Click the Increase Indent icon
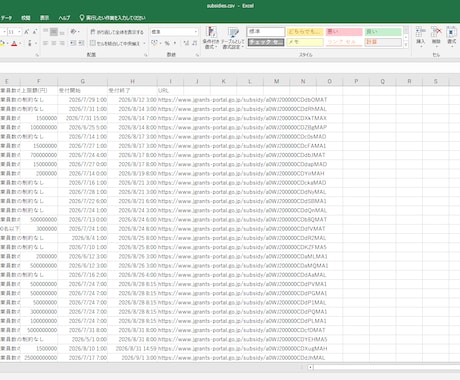Image resolution: width=460 pixels, height=380 pixels. (81, 43)
